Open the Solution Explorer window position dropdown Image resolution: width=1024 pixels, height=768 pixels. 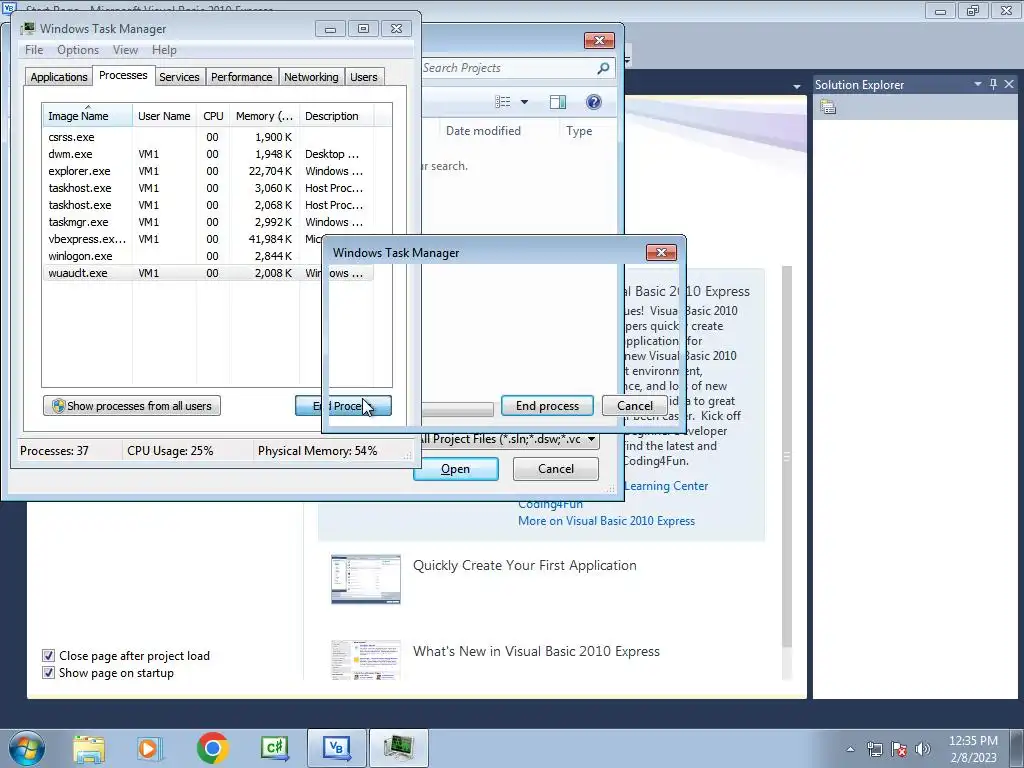[978, 84]
